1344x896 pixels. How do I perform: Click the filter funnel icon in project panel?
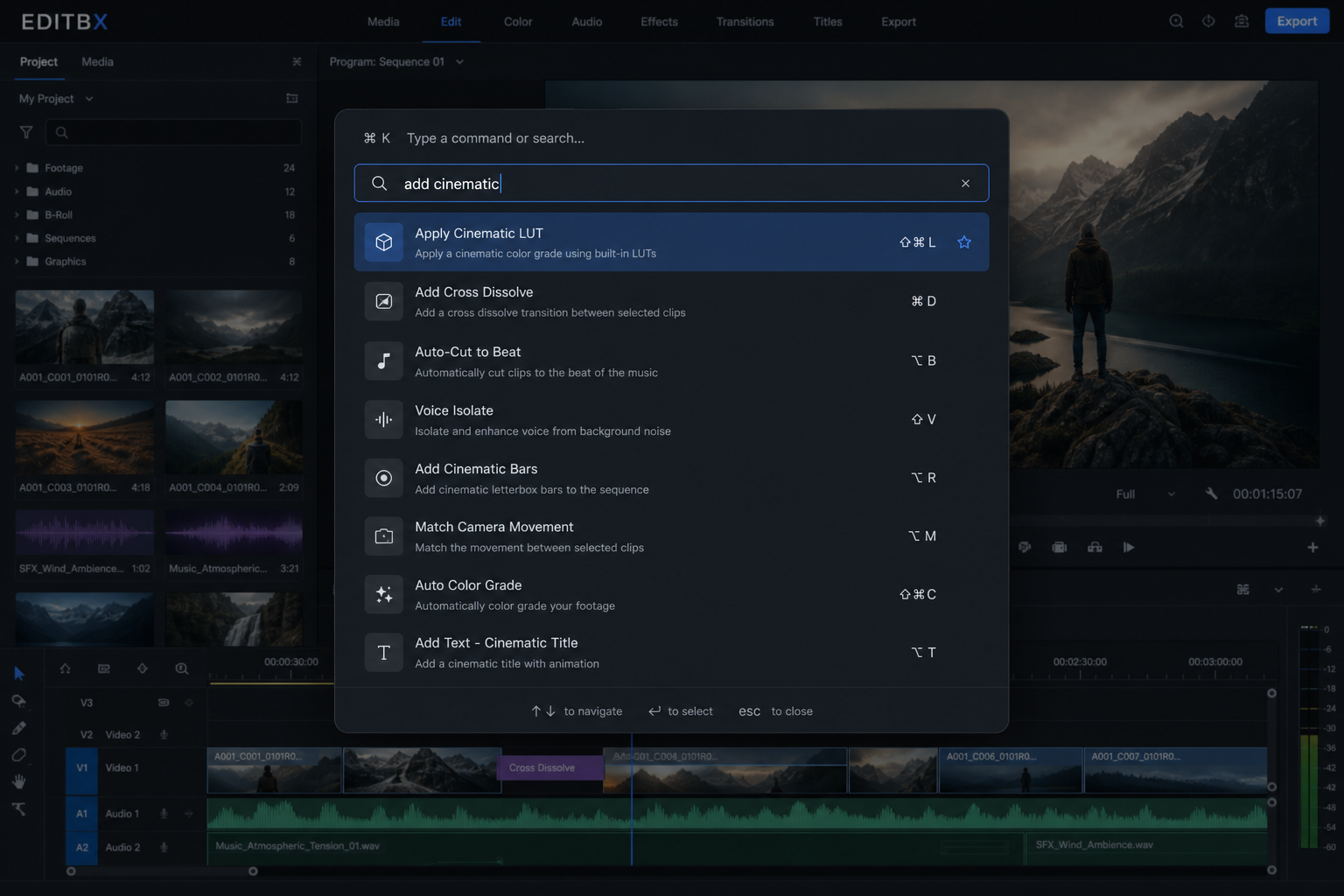pyautogui.click(x=26, y=133)
